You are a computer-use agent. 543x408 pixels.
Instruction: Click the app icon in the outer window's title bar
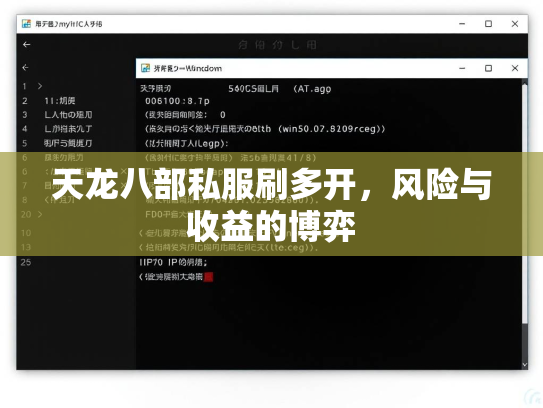pos(26,24)
